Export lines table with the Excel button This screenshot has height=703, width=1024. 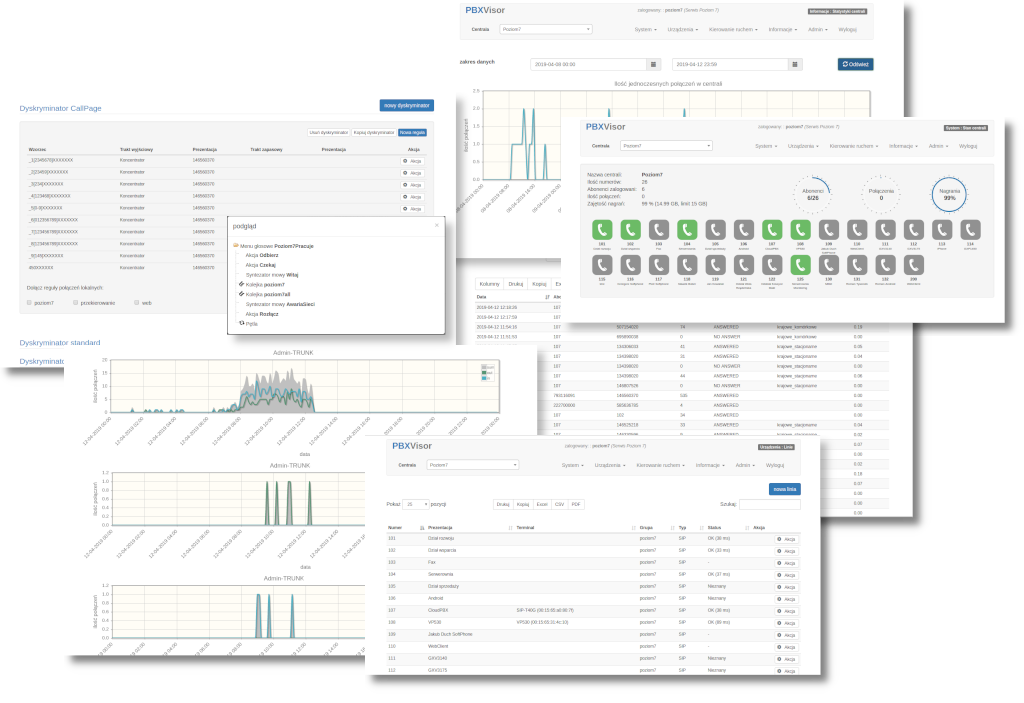tap(542, 504)
